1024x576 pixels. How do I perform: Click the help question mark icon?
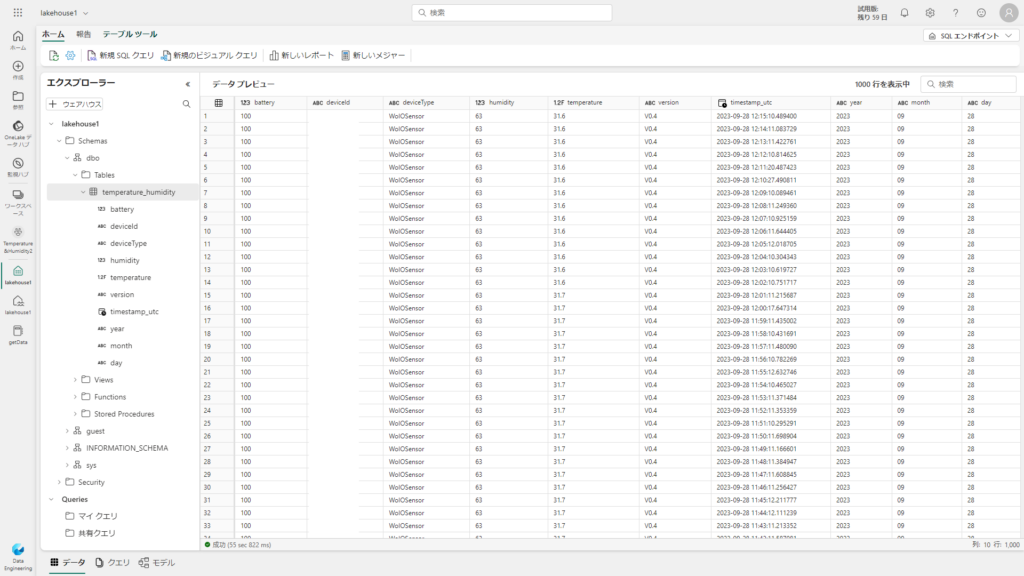[955, 13]
